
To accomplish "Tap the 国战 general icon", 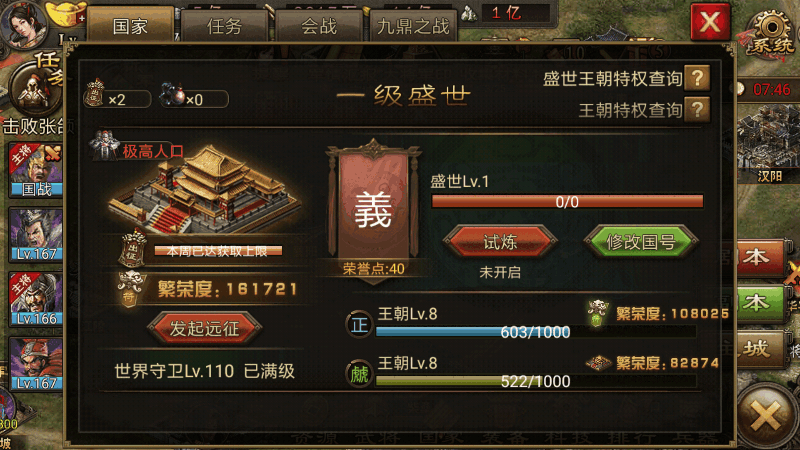I will click(x=36, y=170).
